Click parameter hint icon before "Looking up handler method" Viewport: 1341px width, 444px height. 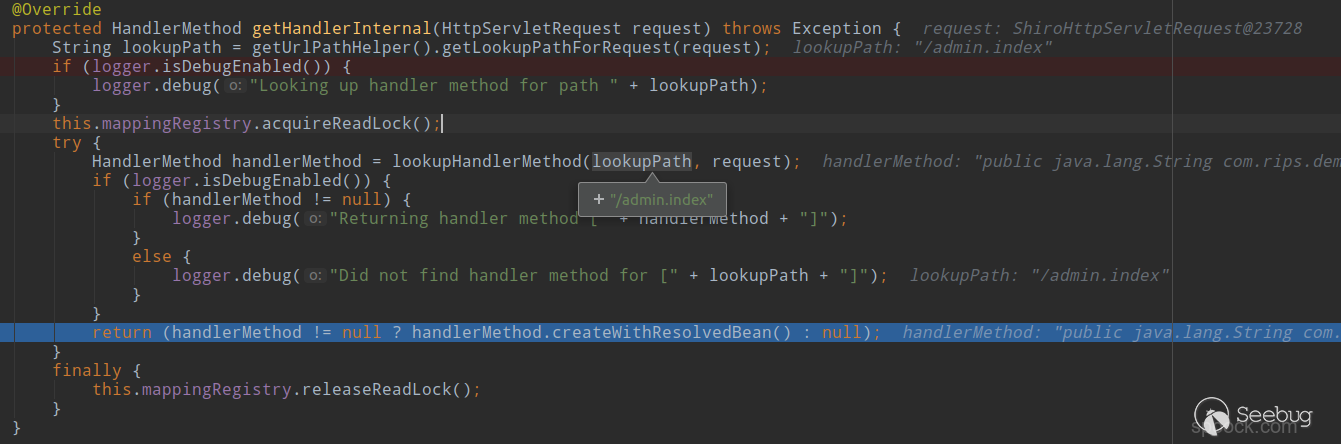(x=235, y=86)
